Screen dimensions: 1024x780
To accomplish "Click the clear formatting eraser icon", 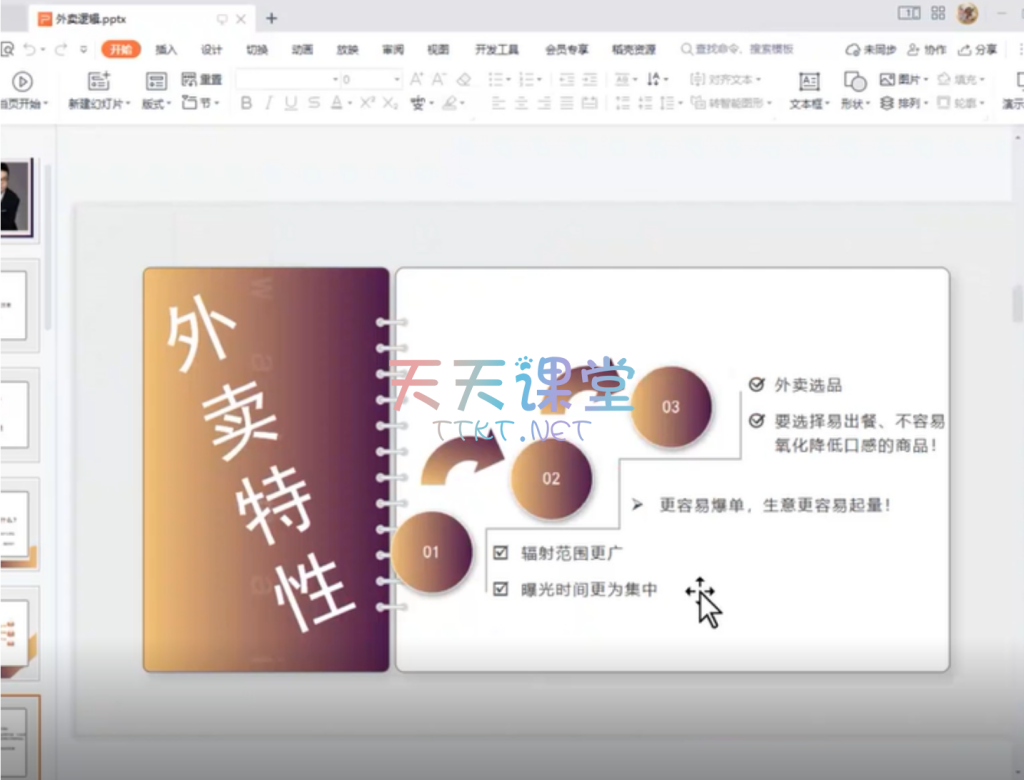I will click(463, 80).
